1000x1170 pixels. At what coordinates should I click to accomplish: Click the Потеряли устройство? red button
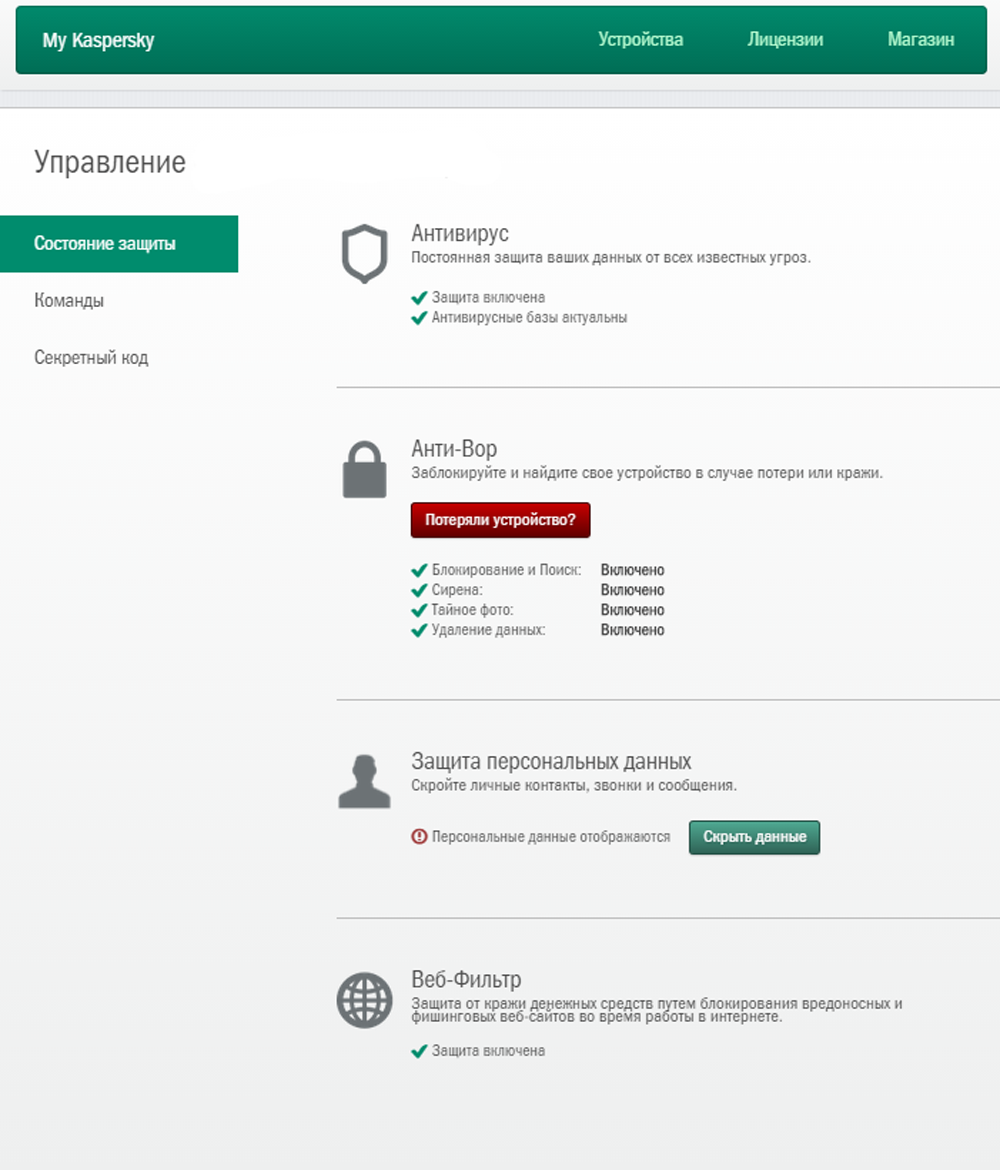[500, 520]
